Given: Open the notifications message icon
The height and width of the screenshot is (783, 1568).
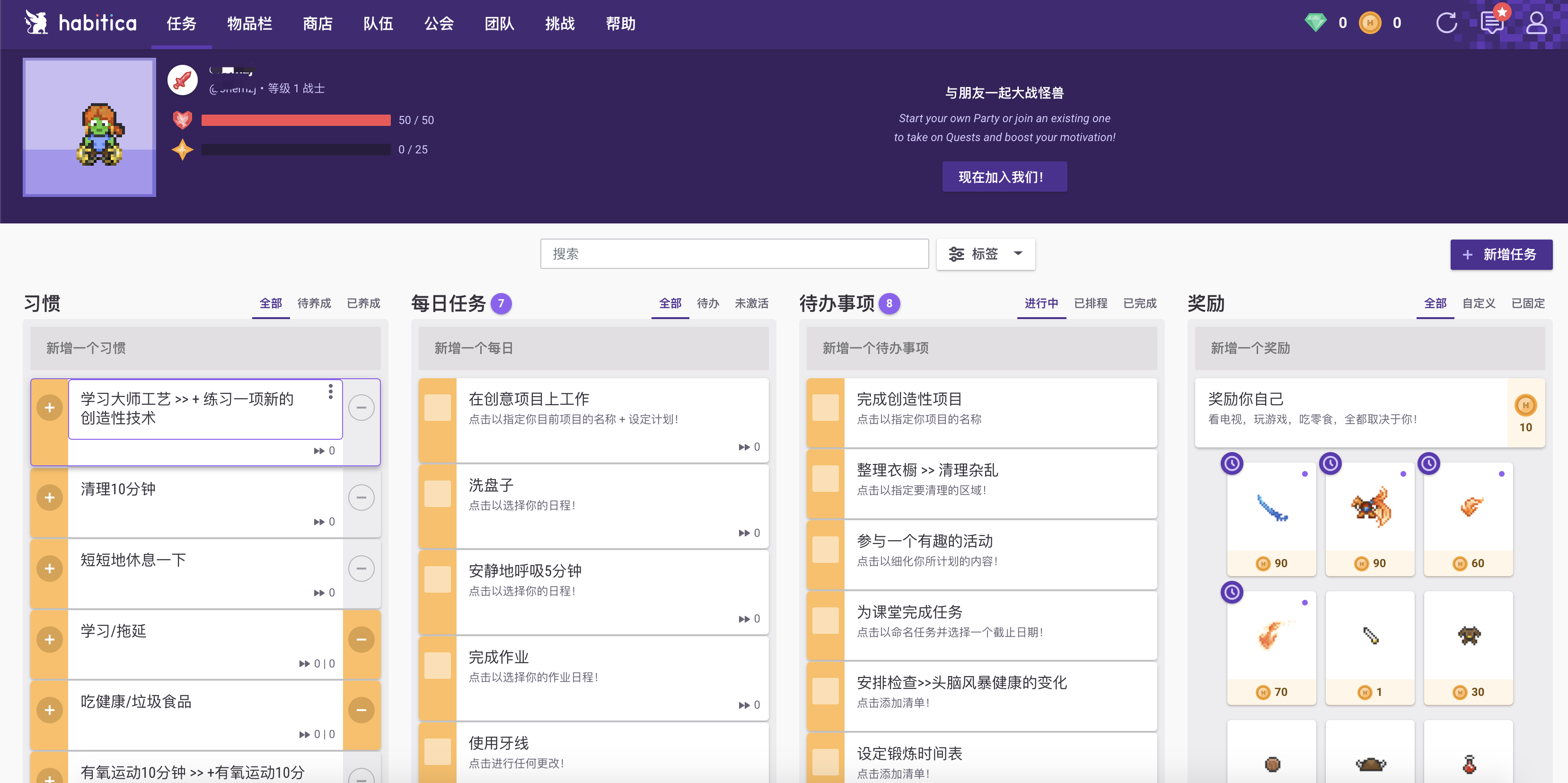Looking at the screenshot, I should (x=1491, y=23).
